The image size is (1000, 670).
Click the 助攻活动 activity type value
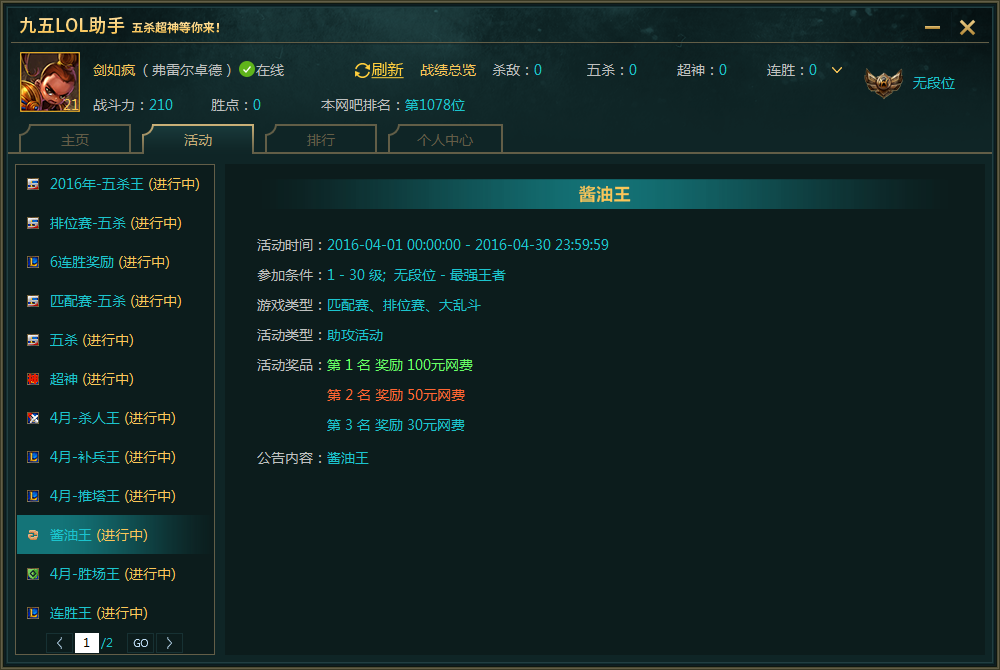coord(355,335)
